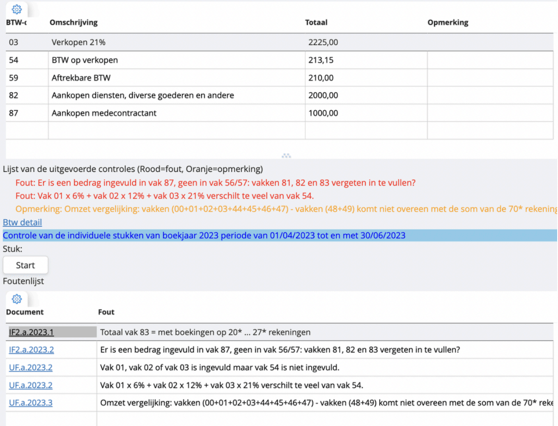Click the Fout column header
This screenshot has width=558, height=426.
point(106,312)
